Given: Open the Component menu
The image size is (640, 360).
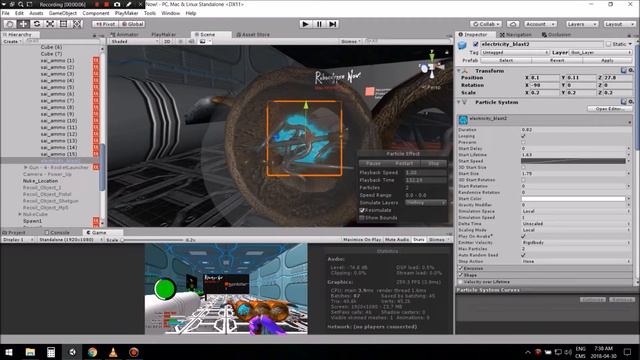Looking at the screenshot, I should tap(96, 13).
